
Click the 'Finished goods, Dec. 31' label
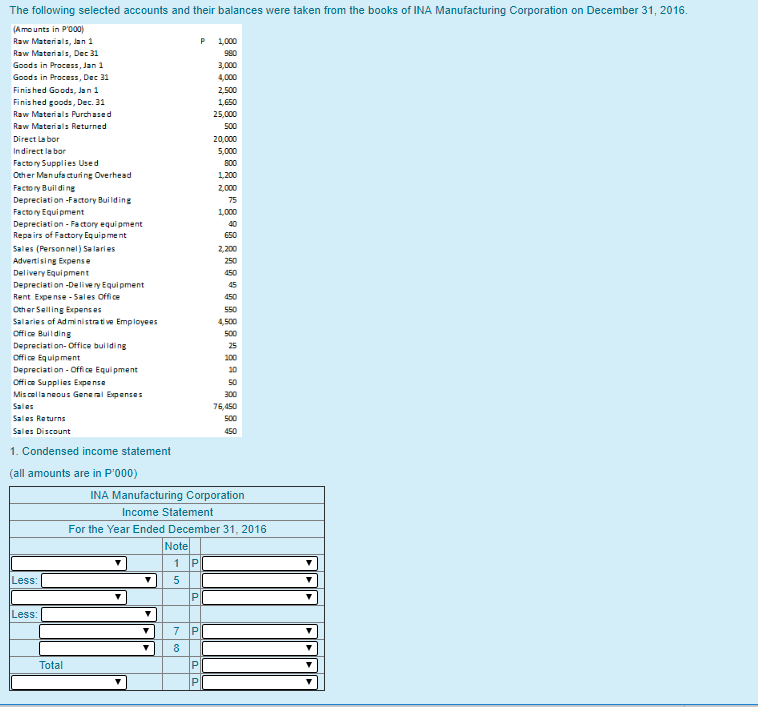[58, 102]
